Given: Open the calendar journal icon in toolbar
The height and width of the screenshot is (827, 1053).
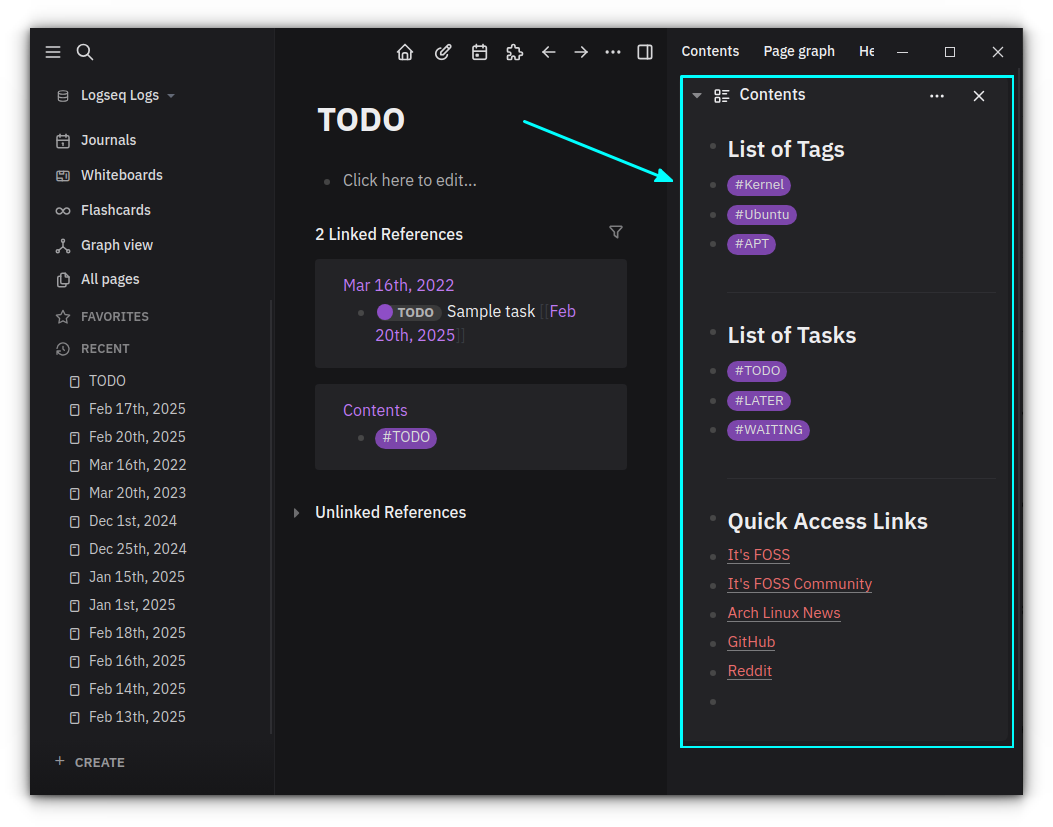Looking at the screenshot, I should point(479,52).
